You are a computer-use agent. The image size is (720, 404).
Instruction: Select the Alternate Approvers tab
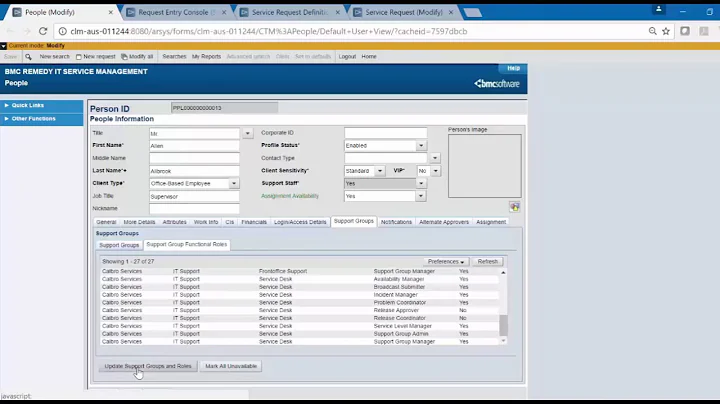[x=444, y=222]
